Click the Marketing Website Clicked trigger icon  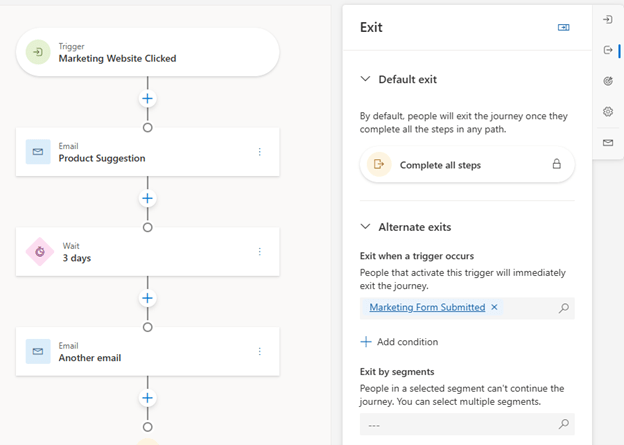point(38,52)
